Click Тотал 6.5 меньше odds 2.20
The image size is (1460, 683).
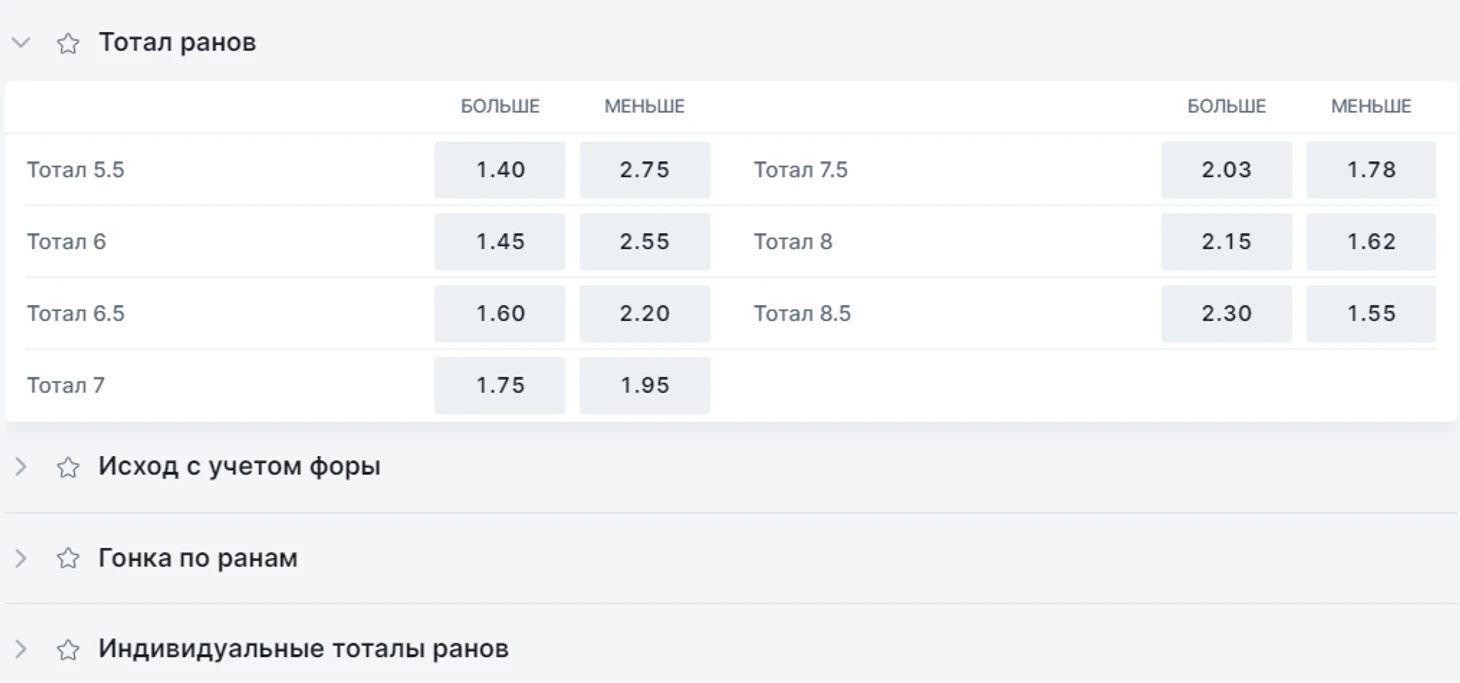pyautogui.click(x=645, y=314)
